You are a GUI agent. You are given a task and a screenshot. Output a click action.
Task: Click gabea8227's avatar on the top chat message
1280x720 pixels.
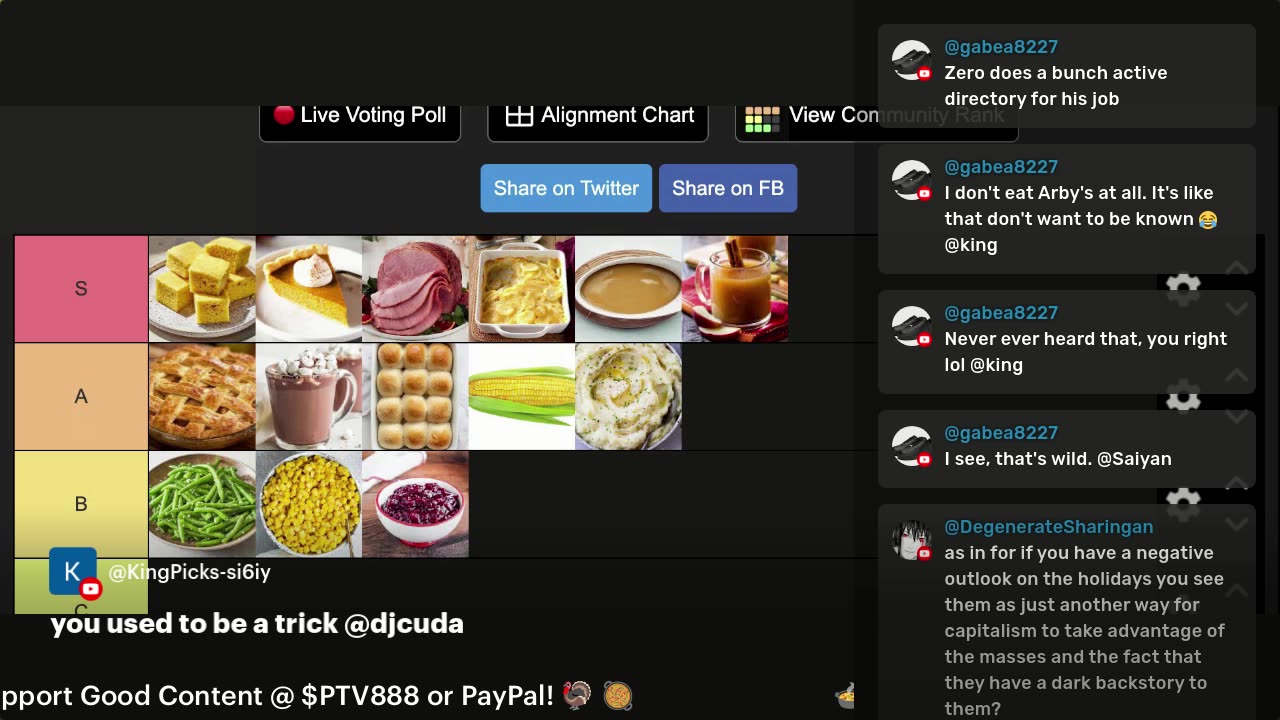(x=912, y=61)
